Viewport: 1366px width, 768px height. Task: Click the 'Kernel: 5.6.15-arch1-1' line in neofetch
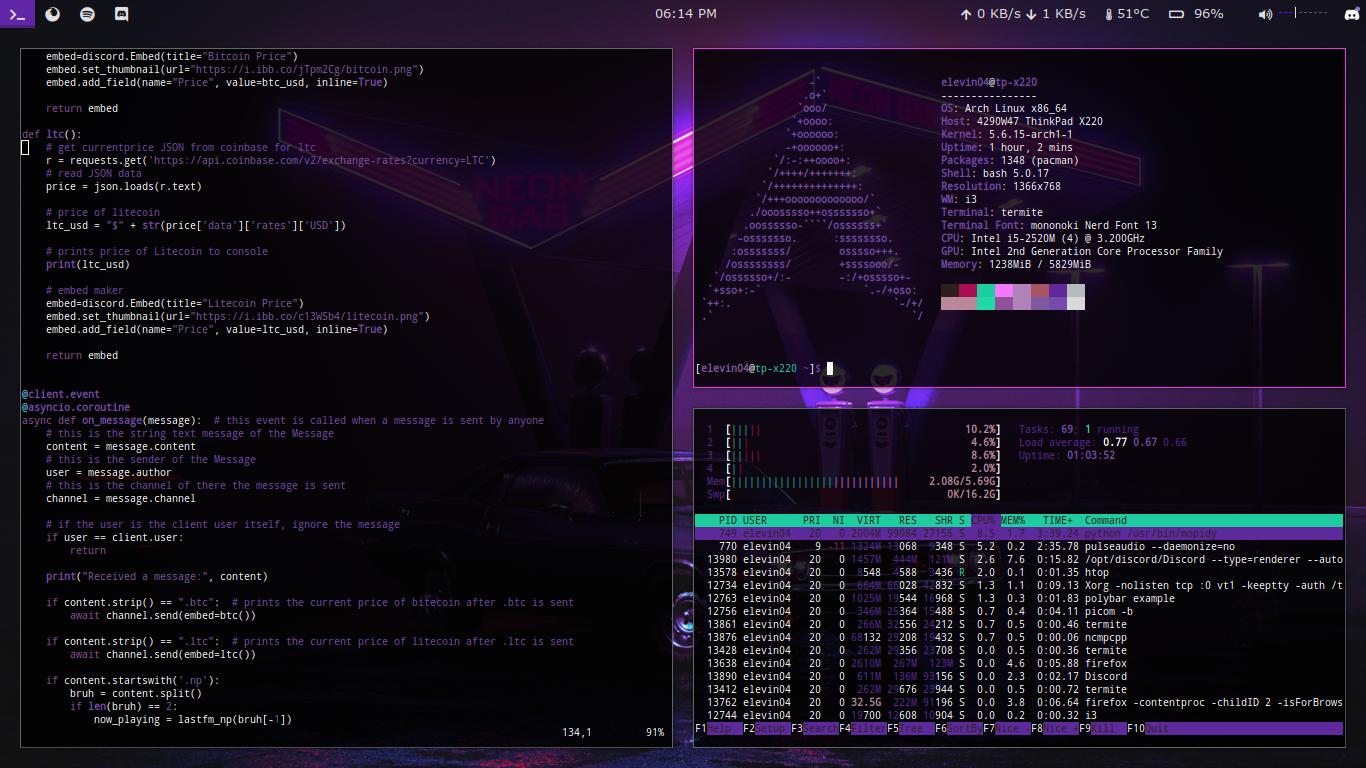coord(1007,135)
